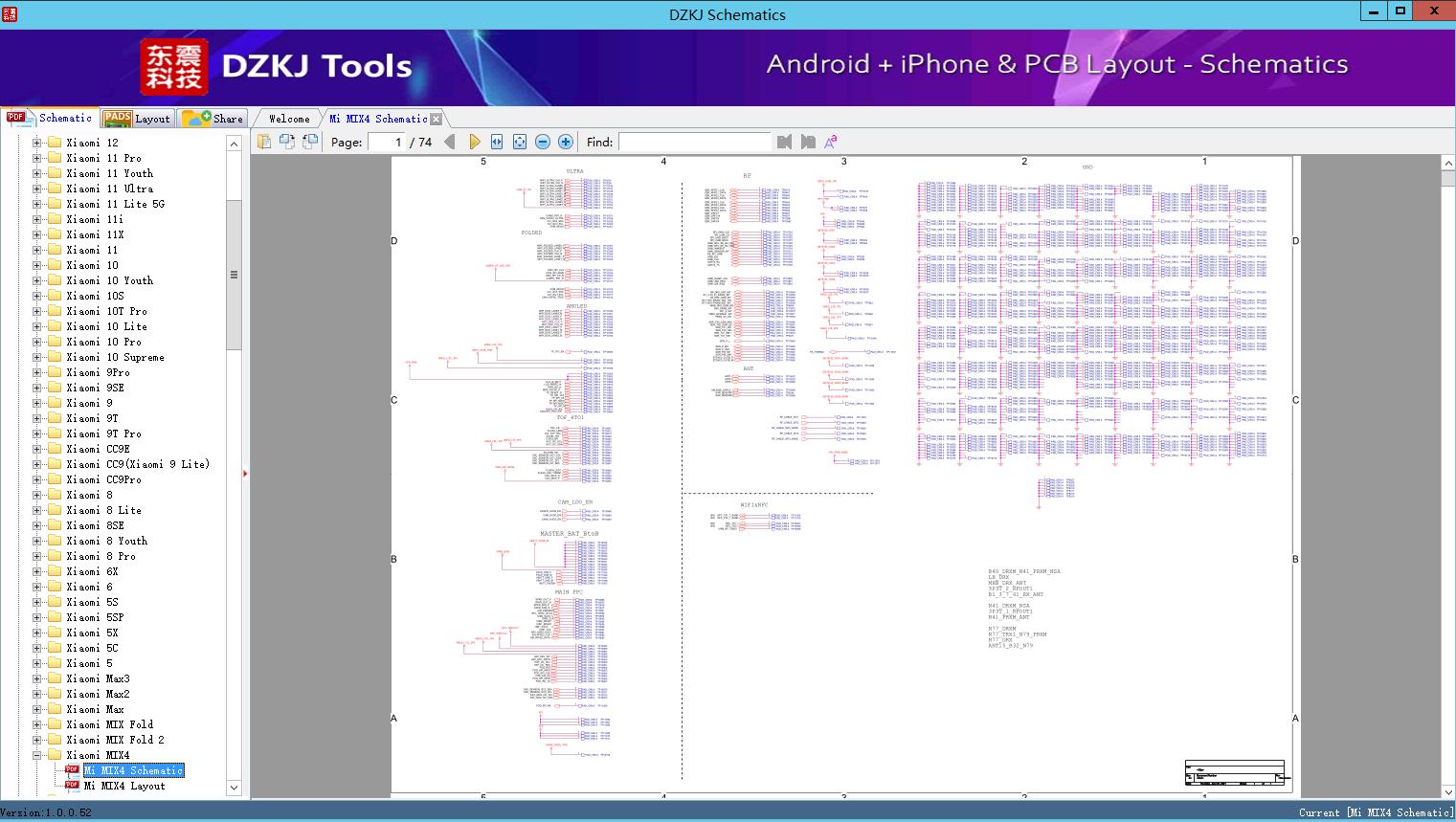This screenshot has width=1456, height=822.
Task: Select Xiaomi 5C in tree
Action: (92, 648)
